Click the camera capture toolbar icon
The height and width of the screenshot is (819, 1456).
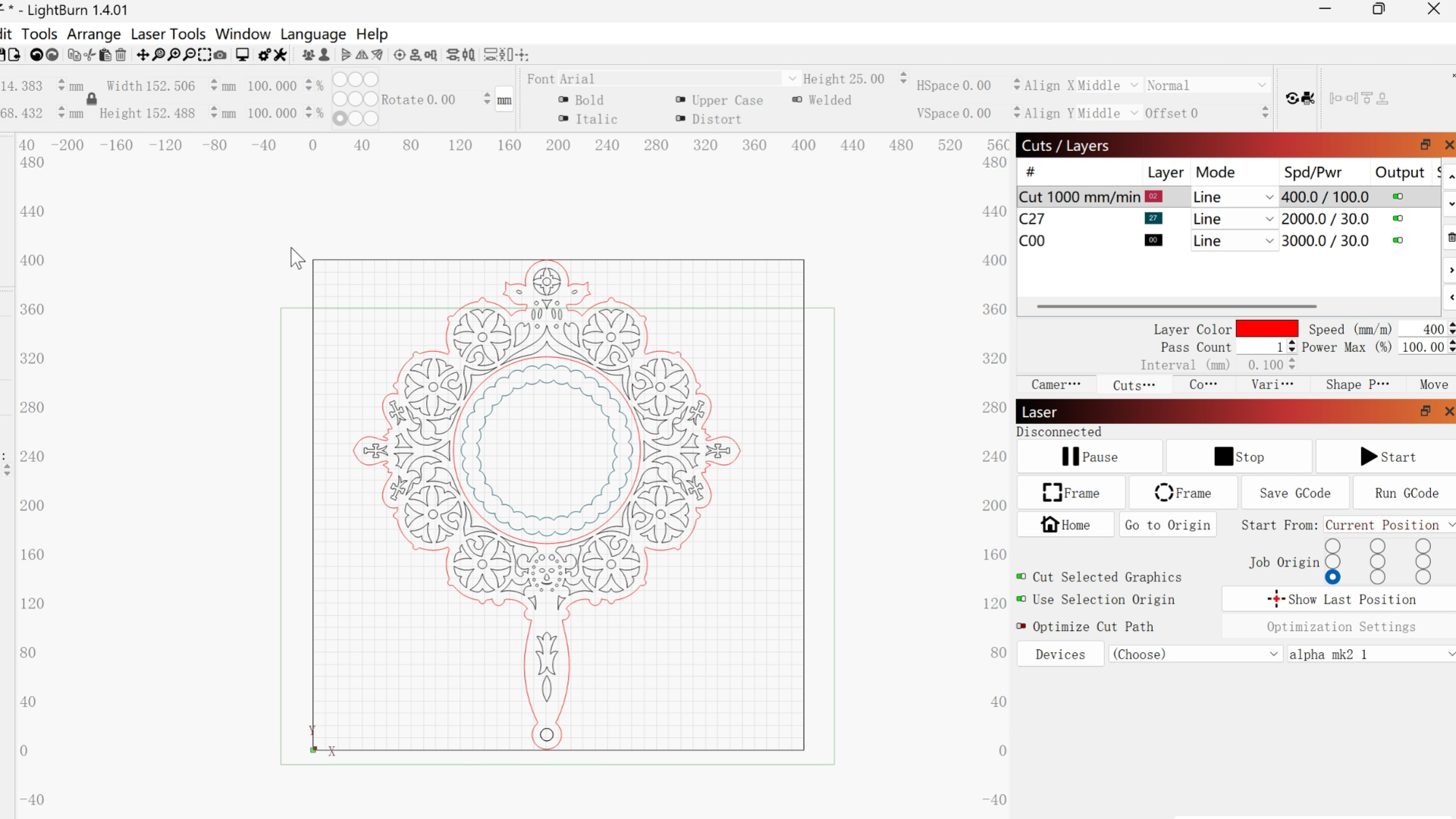click(x=220, y=55)
